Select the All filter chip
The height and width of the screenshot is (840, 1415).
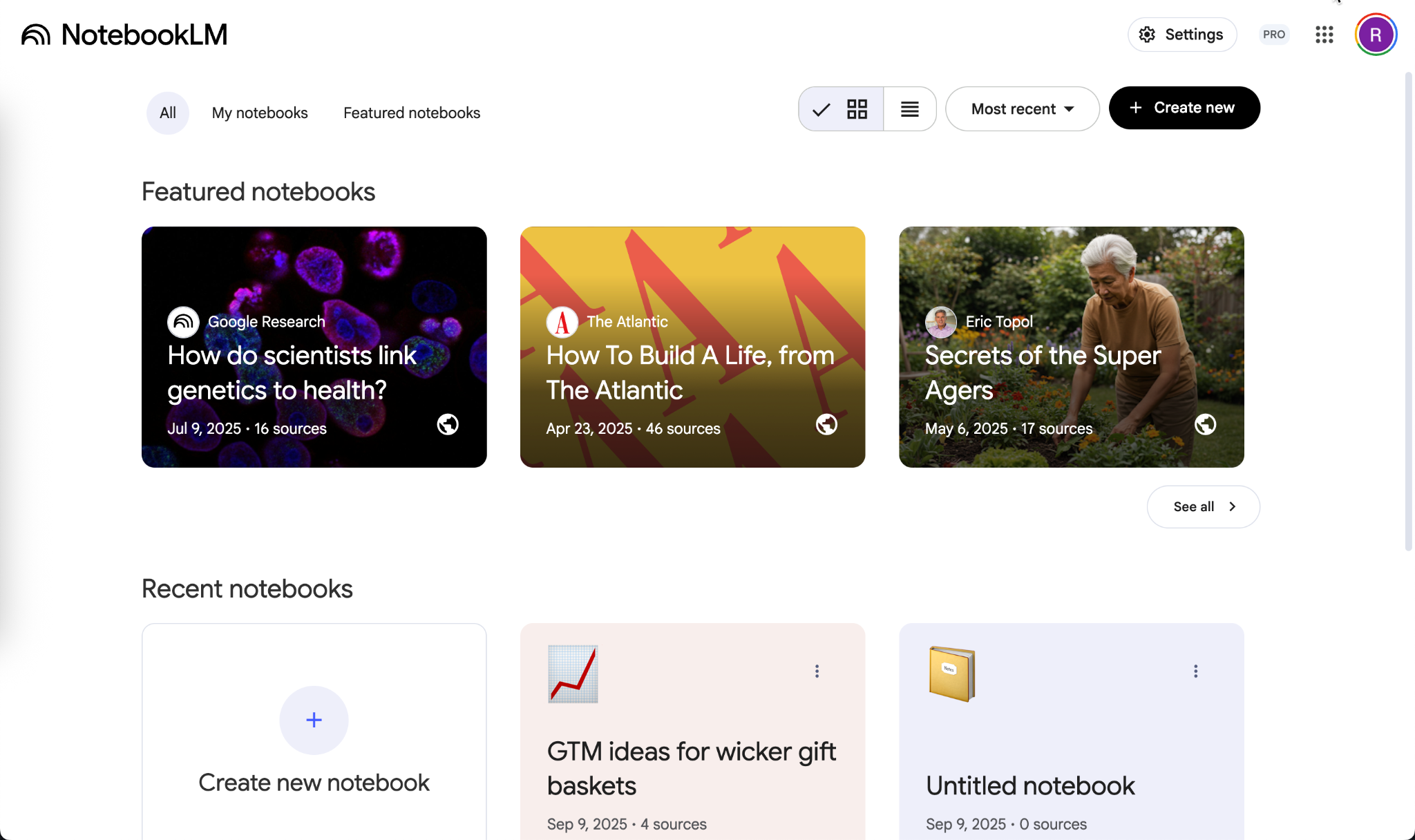tap(167, 113)
